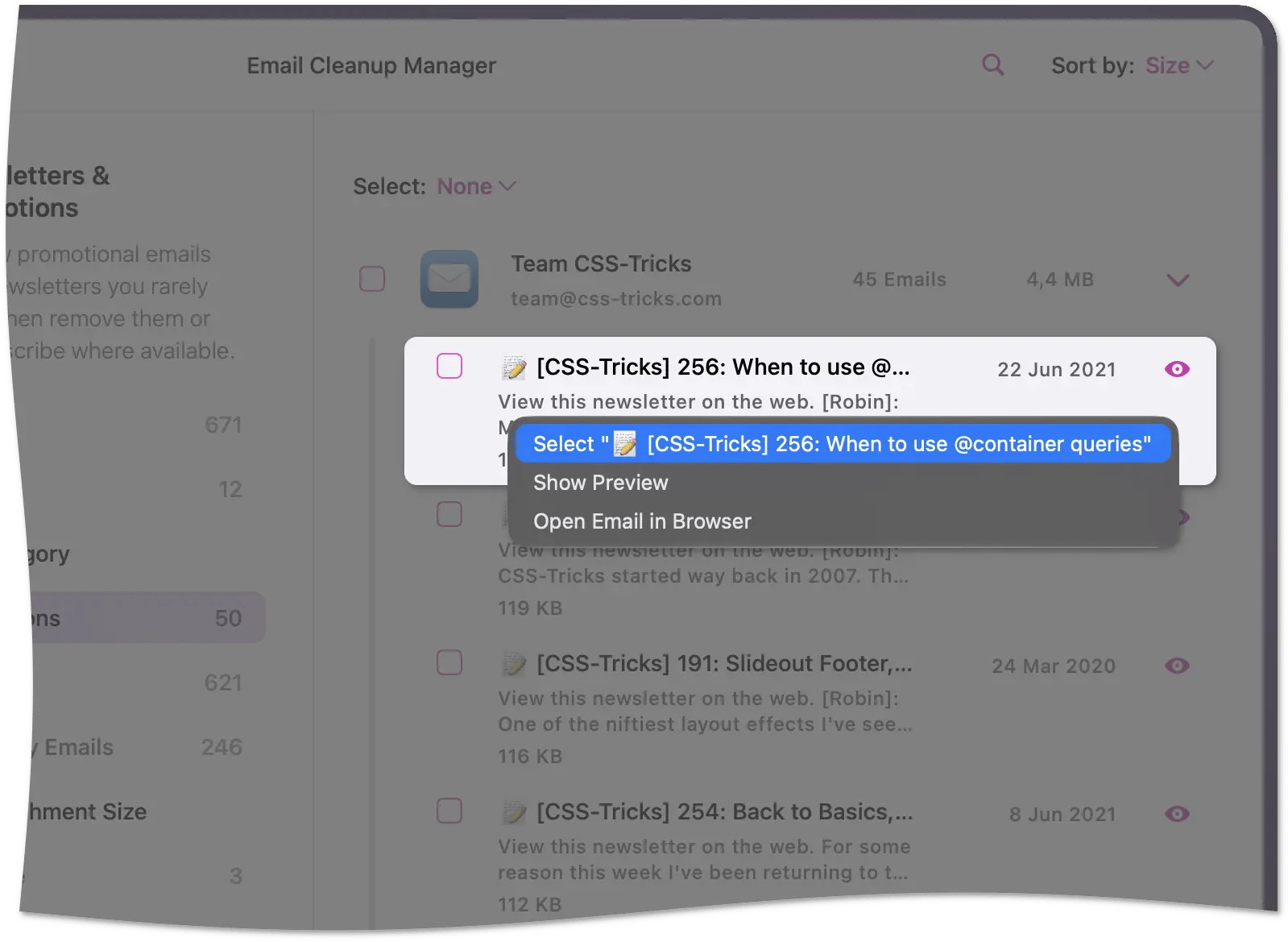The height and width of the screenshot is (942, 1288).
Task: Click the notepad icon on 191 Slideout email
Action: 514,664
